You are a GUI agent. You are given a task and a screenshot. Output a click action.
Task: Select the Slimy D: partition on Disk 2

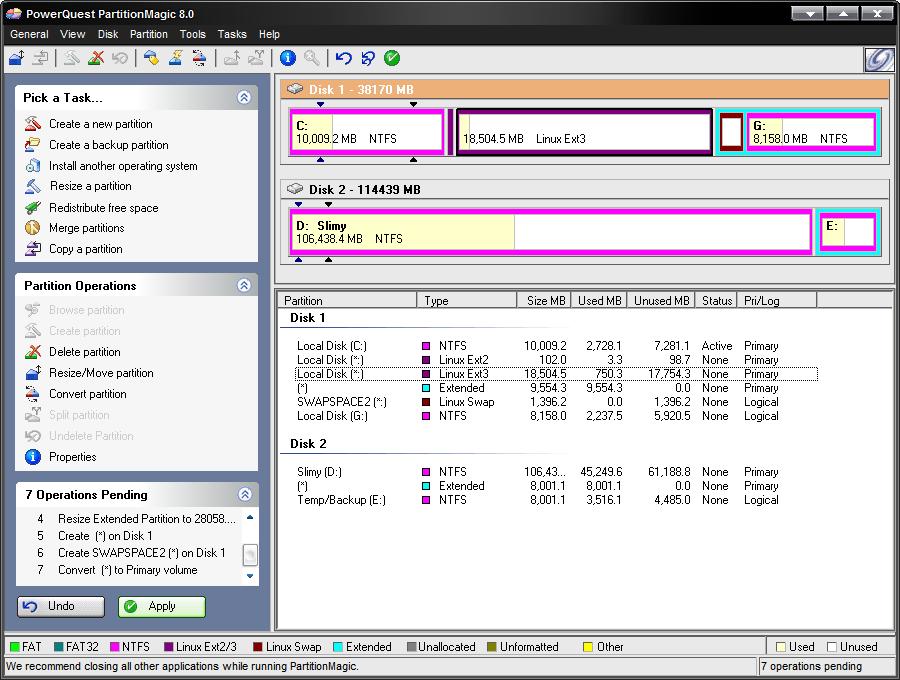[550, 231]
